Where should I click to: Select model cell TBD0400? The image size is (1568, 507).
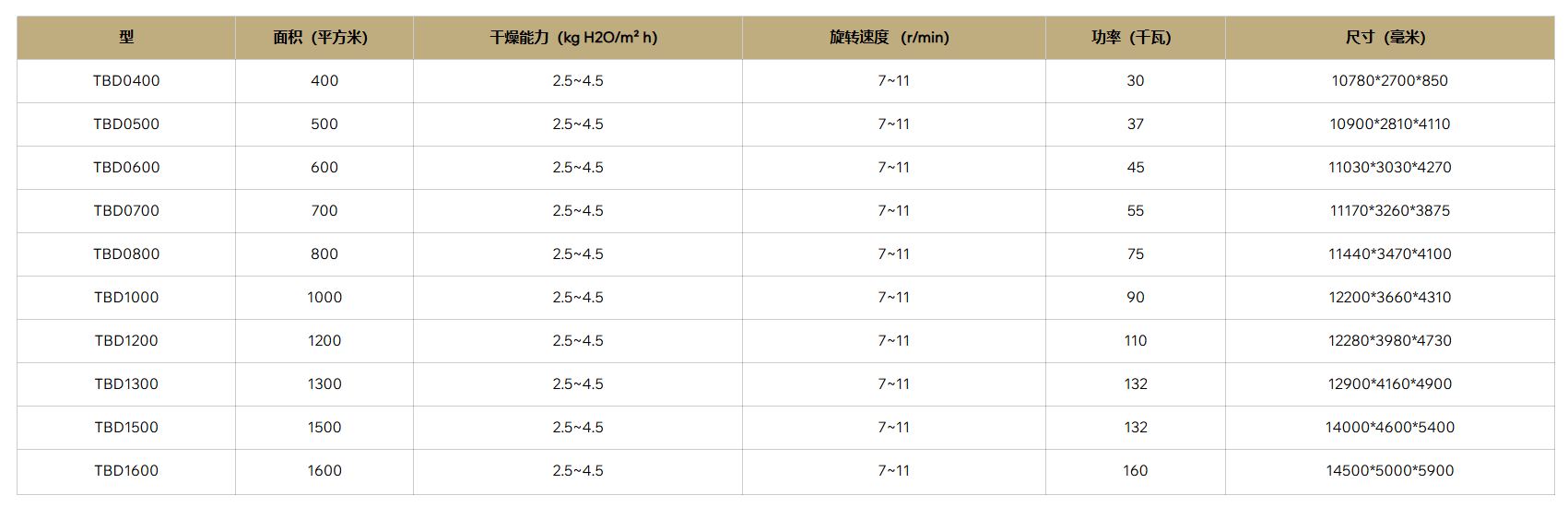(x=126, y=81)
